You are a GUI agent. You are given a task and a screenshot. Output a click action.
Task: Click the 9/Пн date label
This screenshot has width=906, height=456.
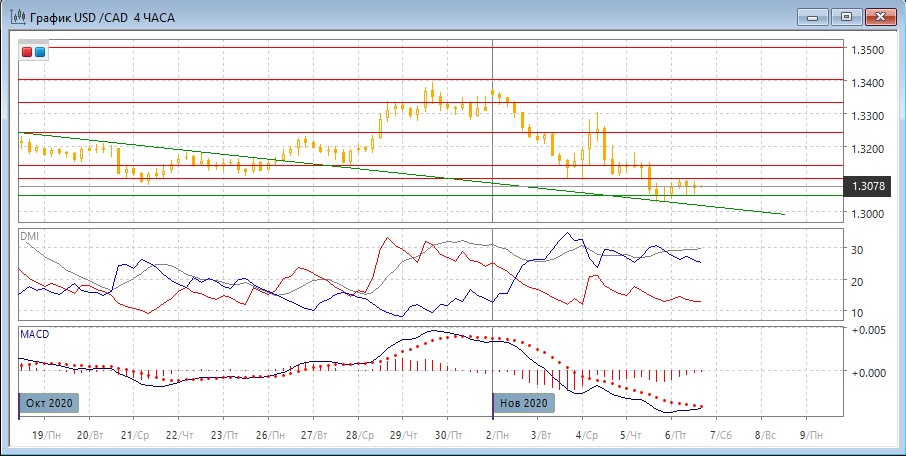pyautogui.click(x=812, y=436)
